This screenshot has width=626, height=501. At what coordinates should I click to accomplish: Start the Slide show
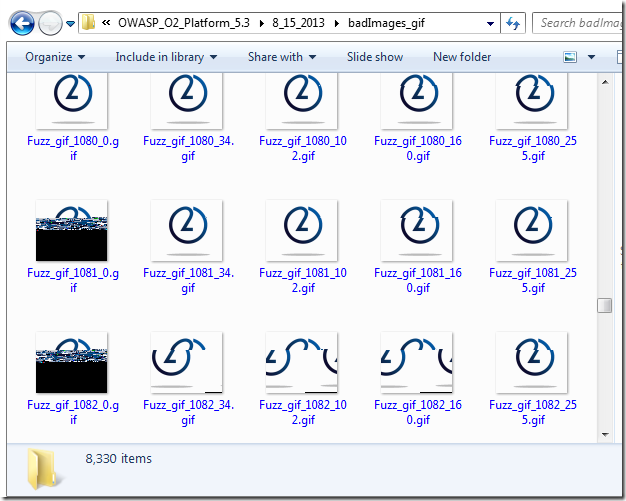(374, 57)
